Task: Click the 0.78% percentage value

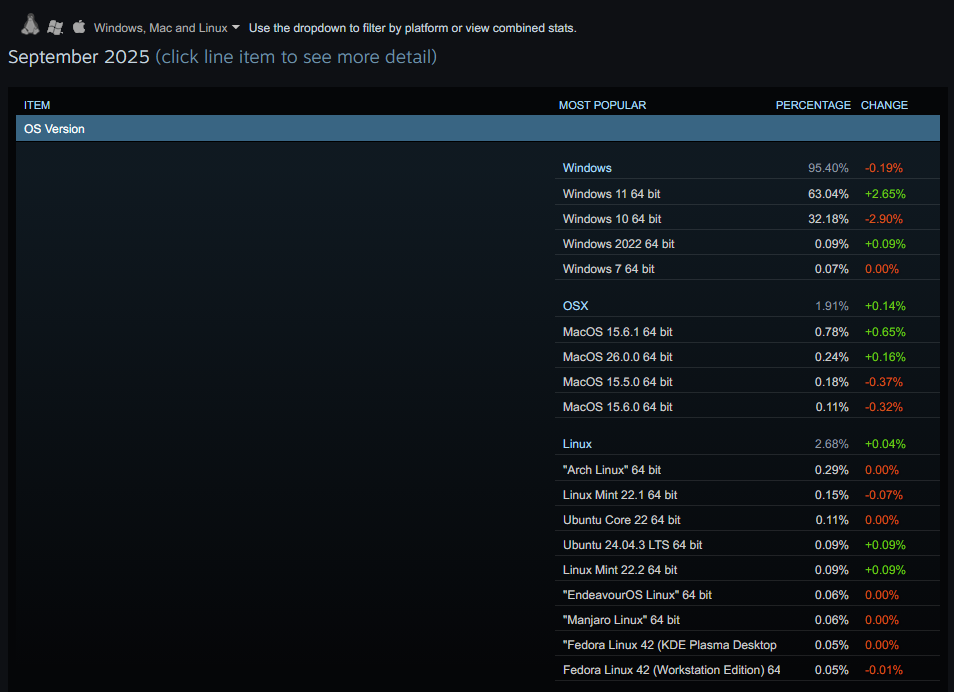Action: pos(832,332)
